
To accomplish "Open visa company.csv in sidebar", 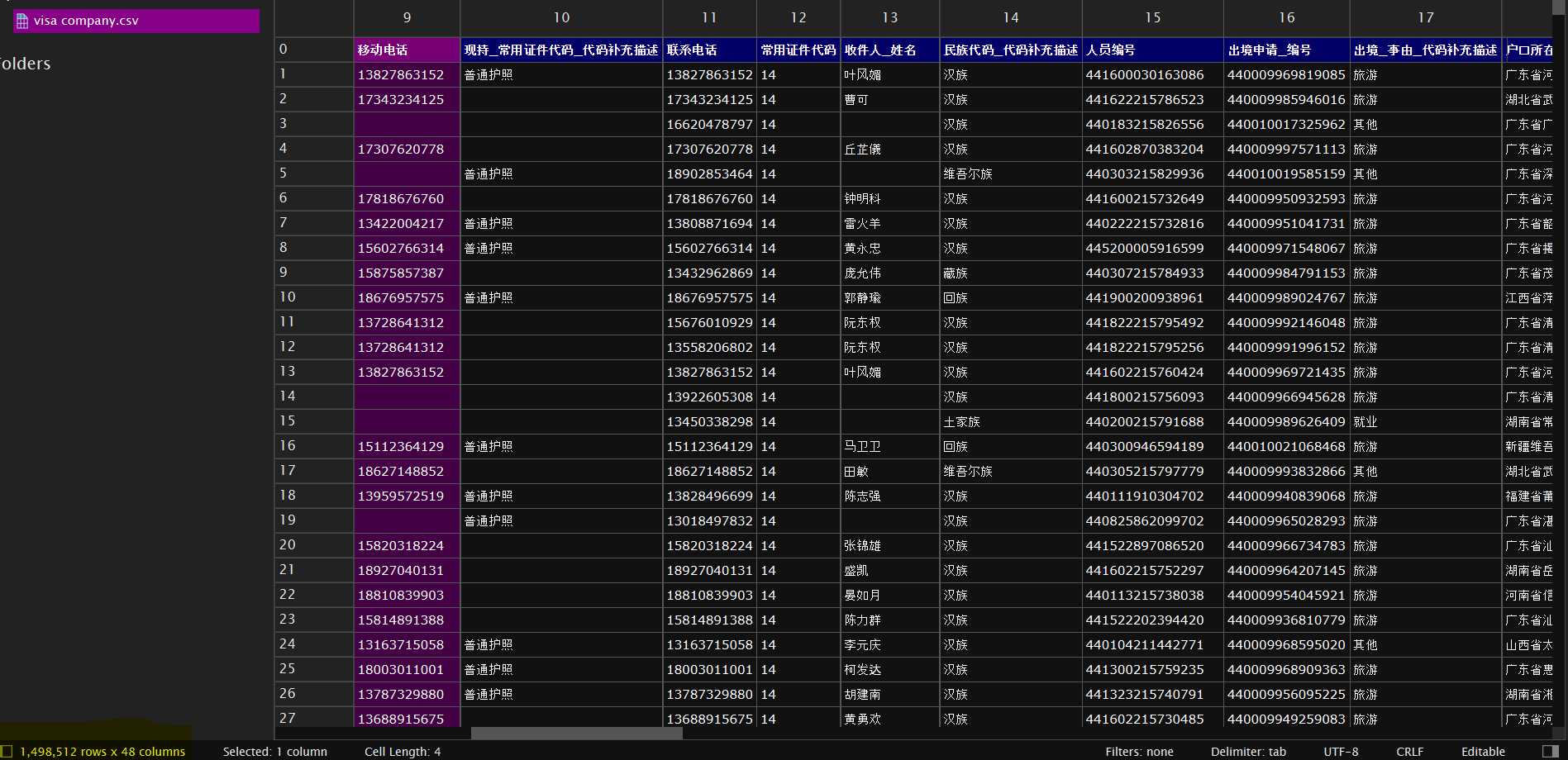I will pos(136,21).
